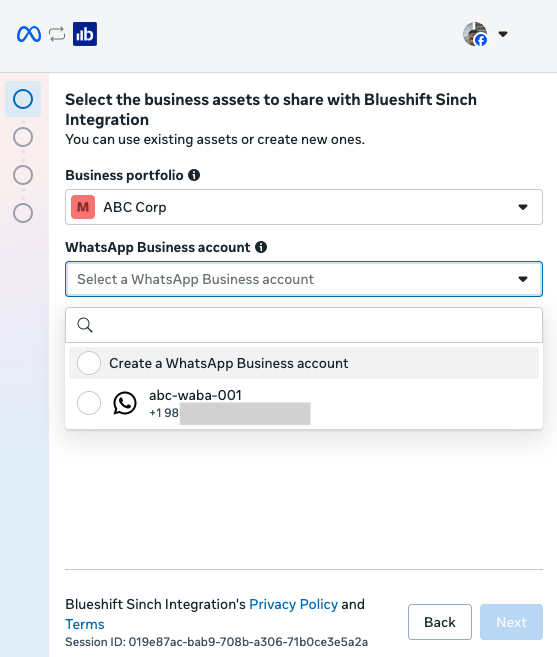This screenshot has height=657, width=557.
Task: Click the red M icon for ABC Corp
Action: point(83,207)
